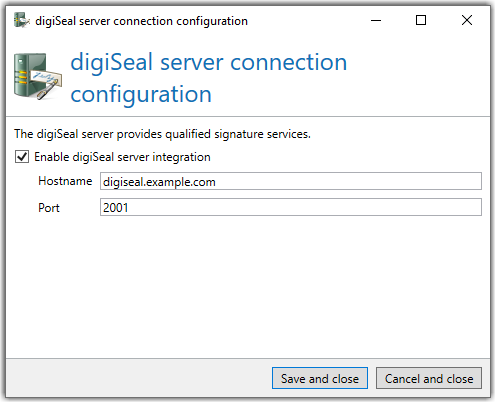The width and height of the screenshot is (496, 403).
Task: Click the Save and close button
Action: point(320,378)
